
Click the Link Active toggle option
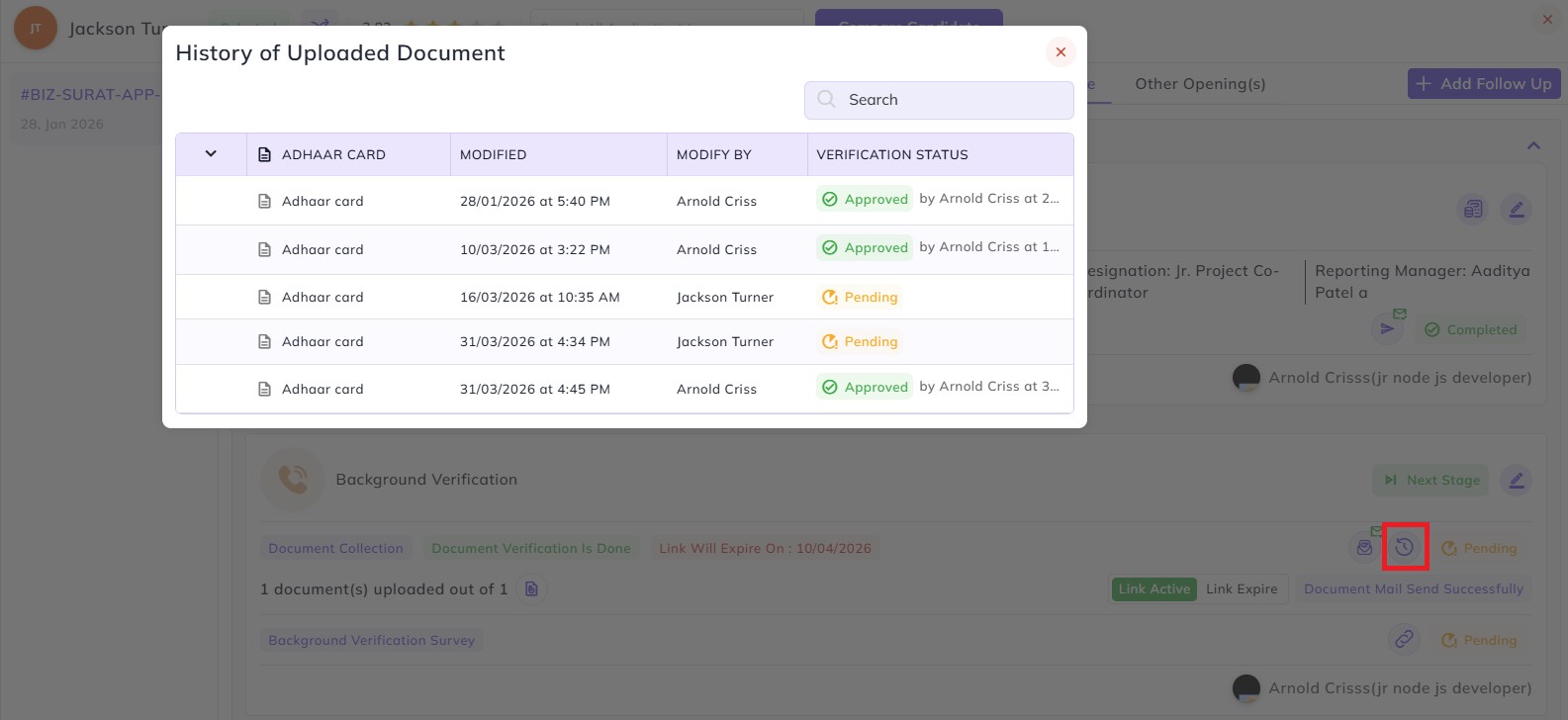(1153, 588)
